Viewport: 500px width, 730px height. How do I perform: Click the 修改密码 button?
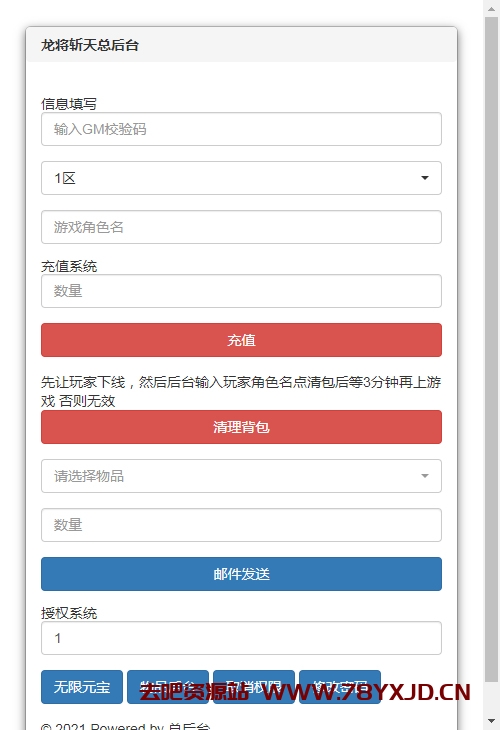click(x=340, y=687)
